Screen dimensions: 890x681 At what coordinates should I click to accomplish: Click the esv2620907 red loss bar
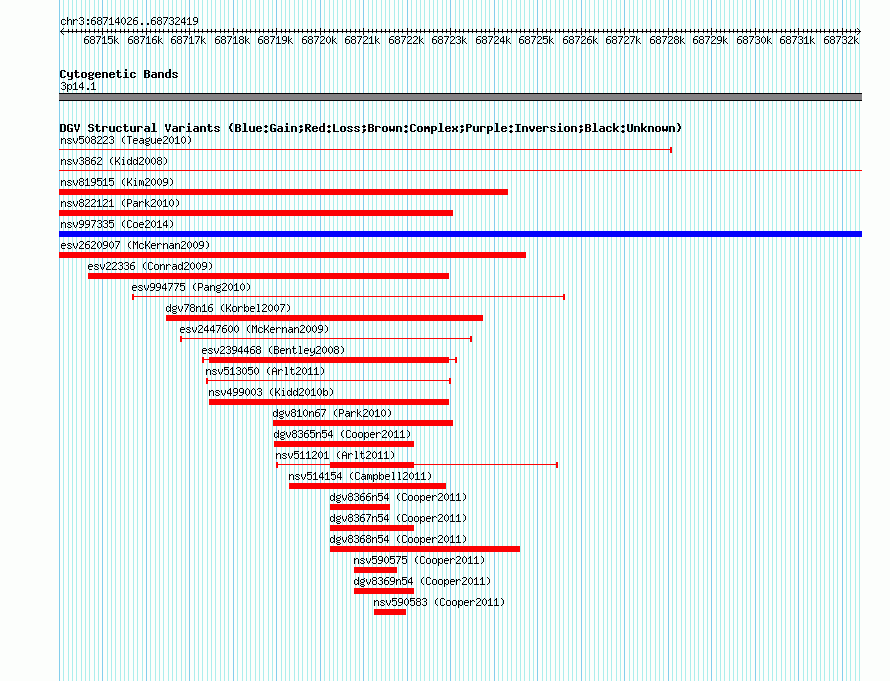tap(292, 255)
